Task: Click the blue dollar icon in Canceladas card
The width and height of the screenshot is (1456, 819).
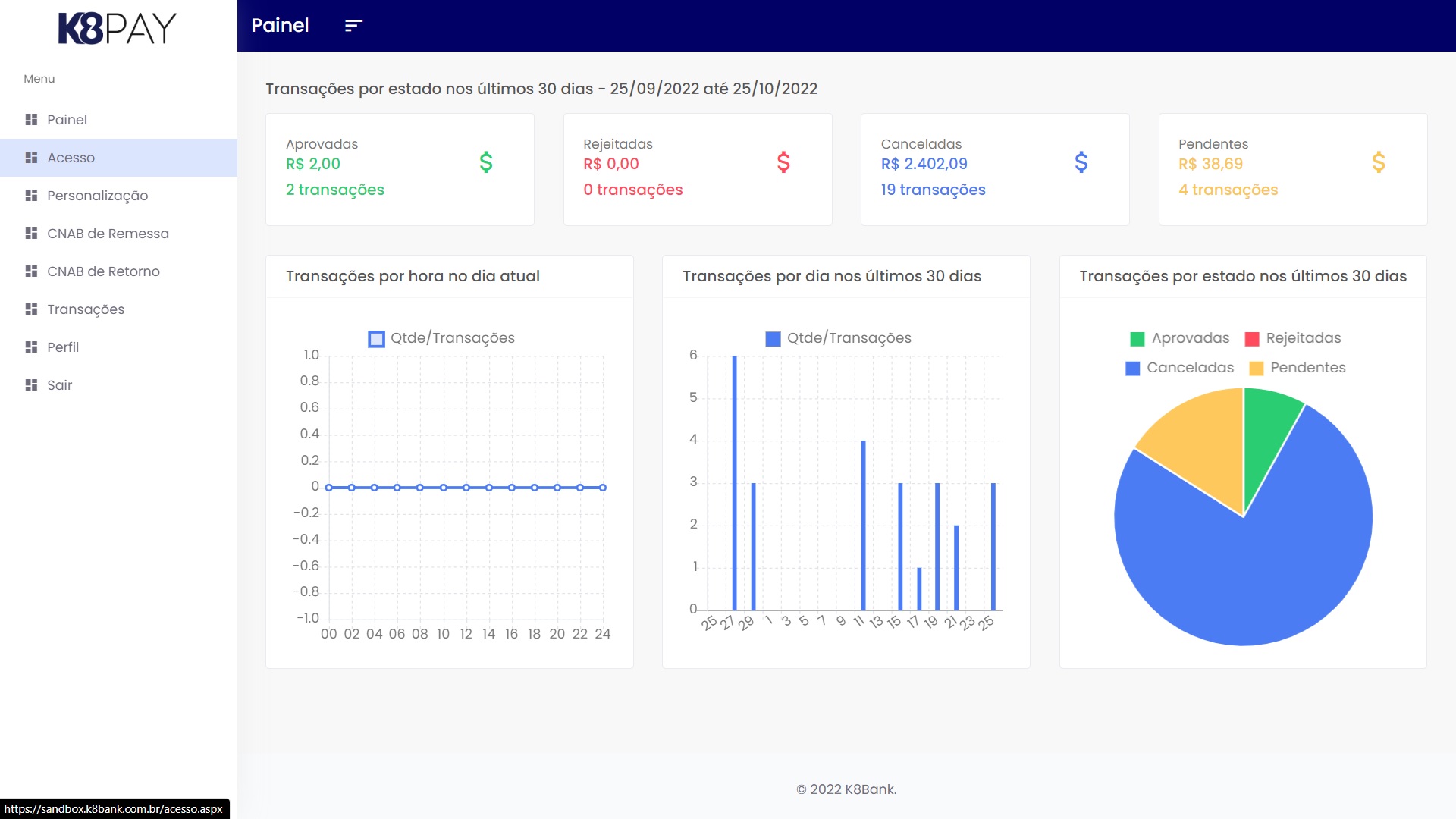Action: pos(1081,162)
